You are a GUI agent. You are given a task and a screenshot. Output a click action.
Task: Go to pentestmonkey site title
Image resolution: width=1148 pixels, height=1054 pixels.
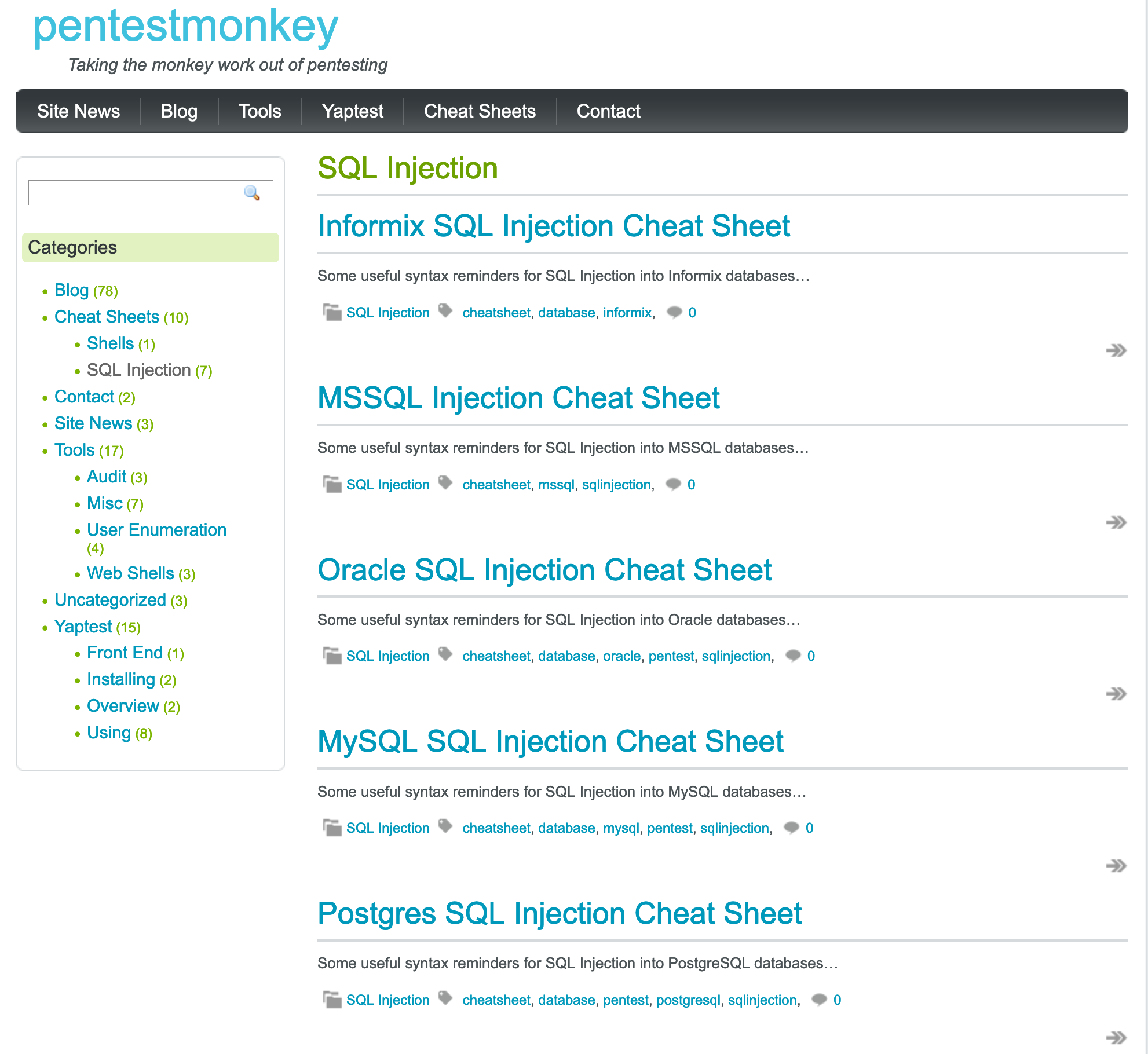pos(185,28)
